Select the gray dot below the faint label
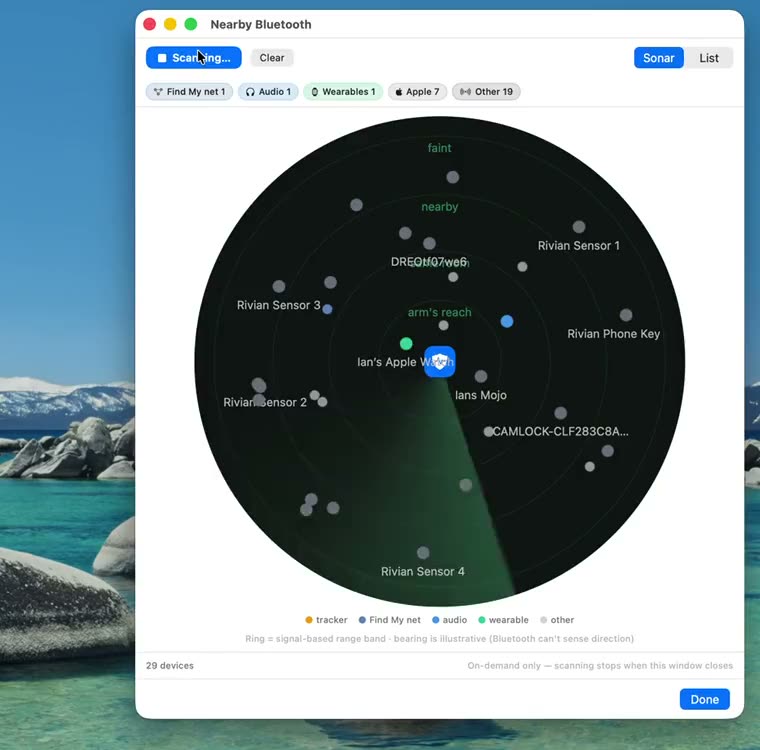 click(x=452, y=177)
